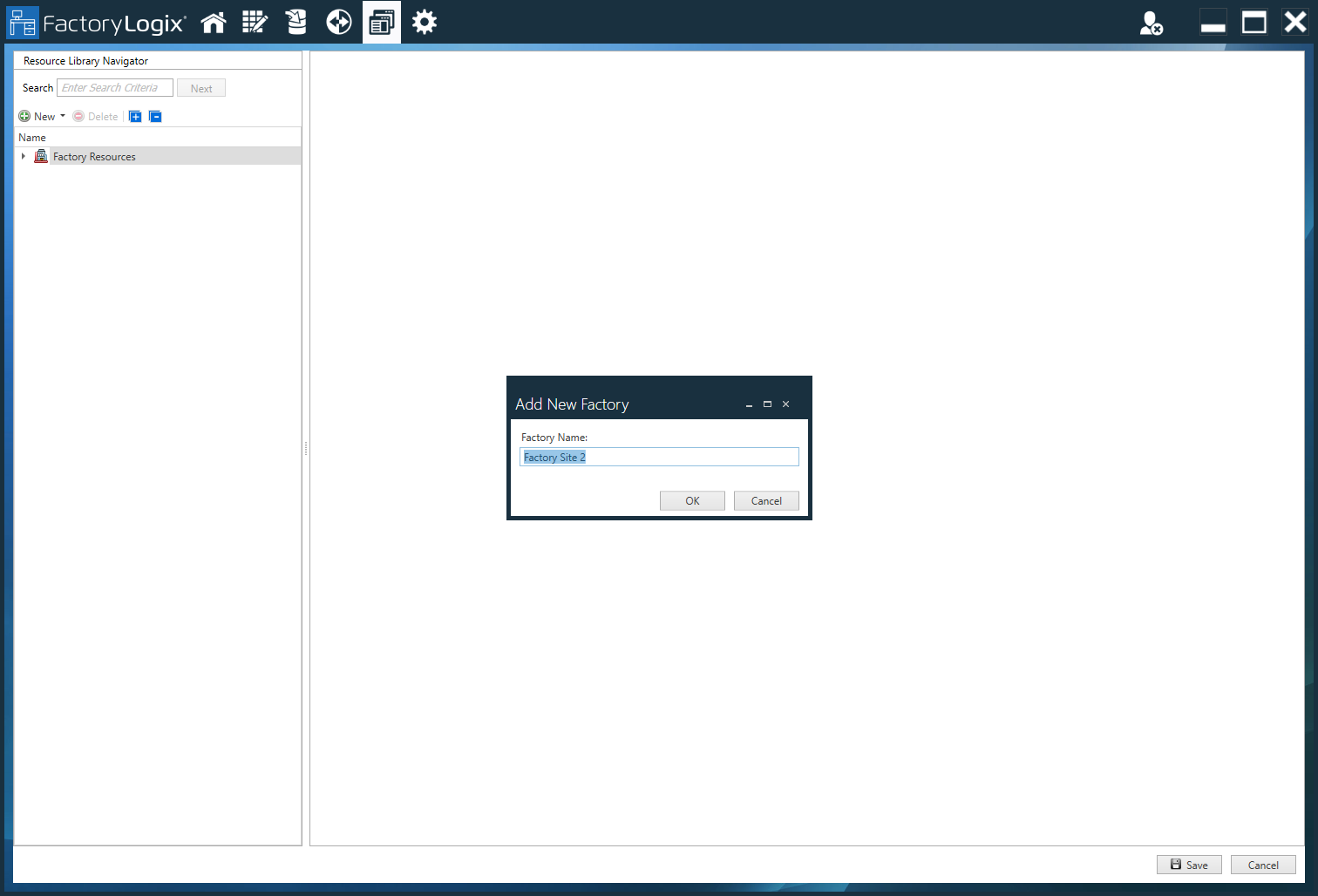Open settings via the gear icon
The width and height of the screenshot is (1318, 896).
[424, 22]
